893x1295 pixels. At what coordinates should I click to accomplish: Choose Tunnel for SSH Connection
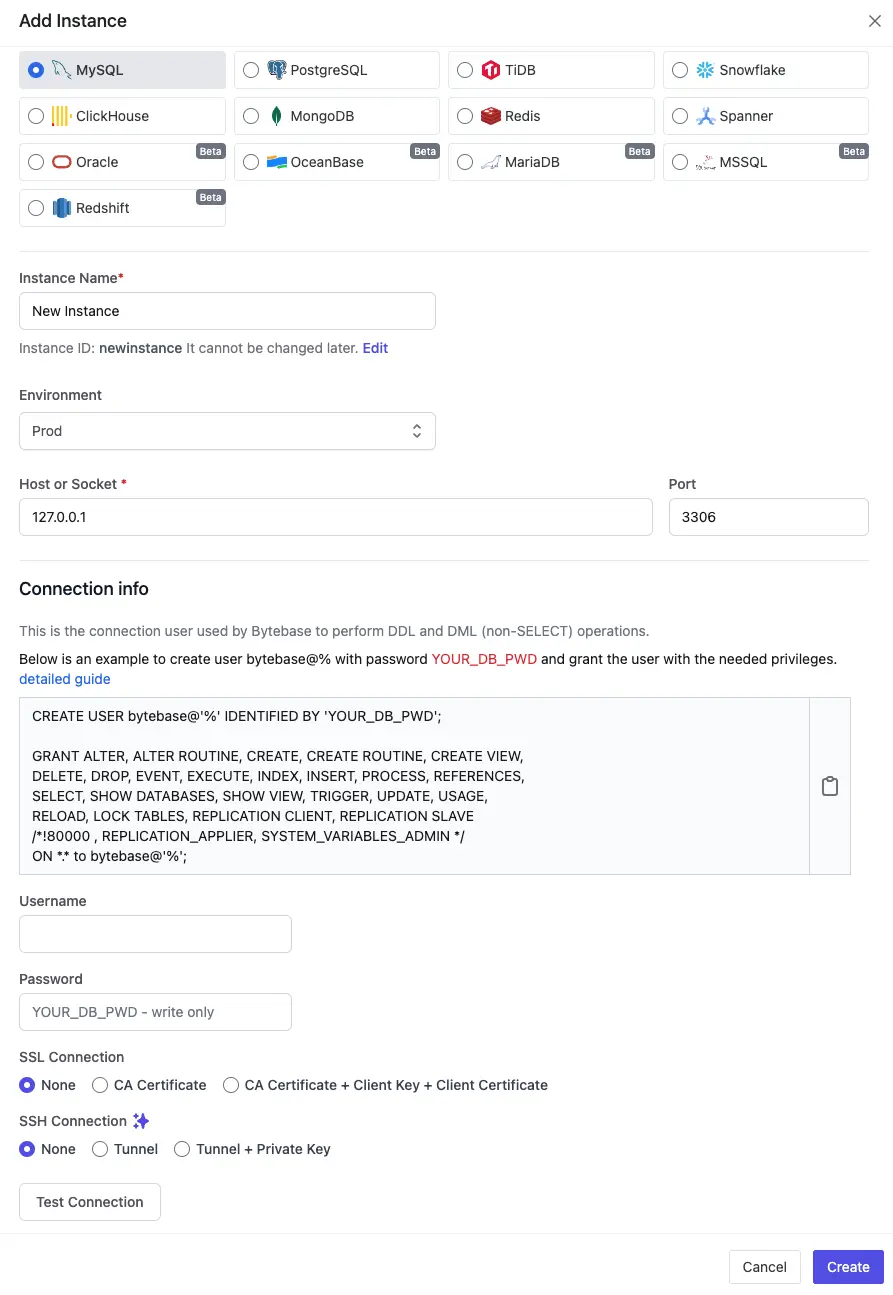(x=100, y=1149)
